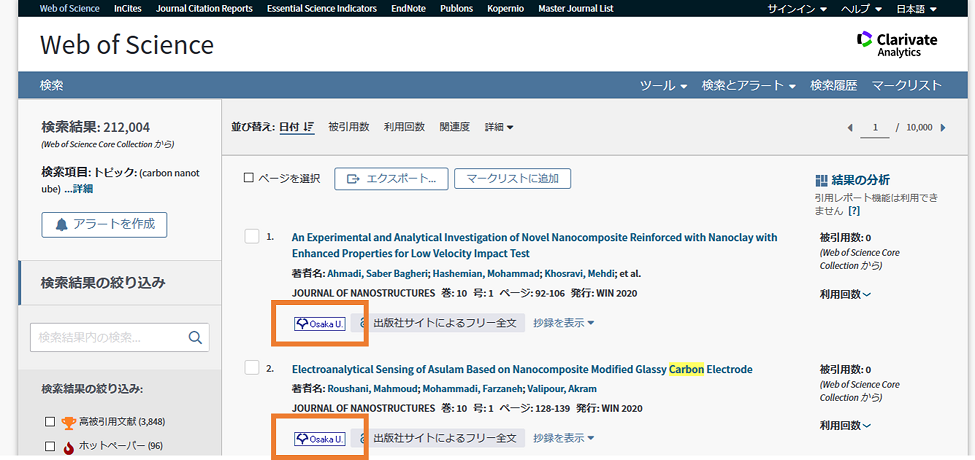Click the search magnifier icon in refine box
The height and width of the screenshot is (460, 975).
point(195,338)
